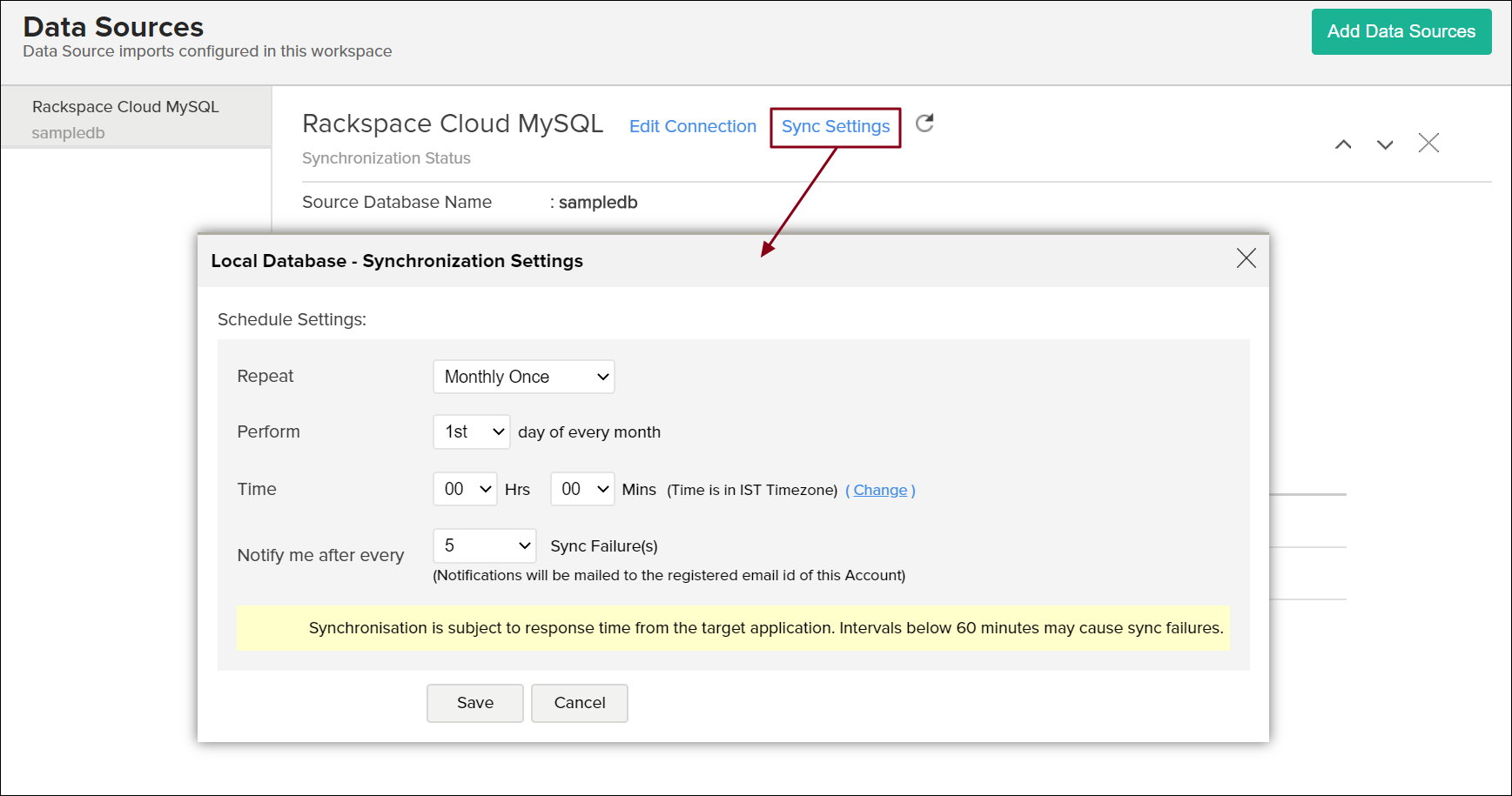
Task: Save the synchronization schedule settings
Action: point(475,703)
